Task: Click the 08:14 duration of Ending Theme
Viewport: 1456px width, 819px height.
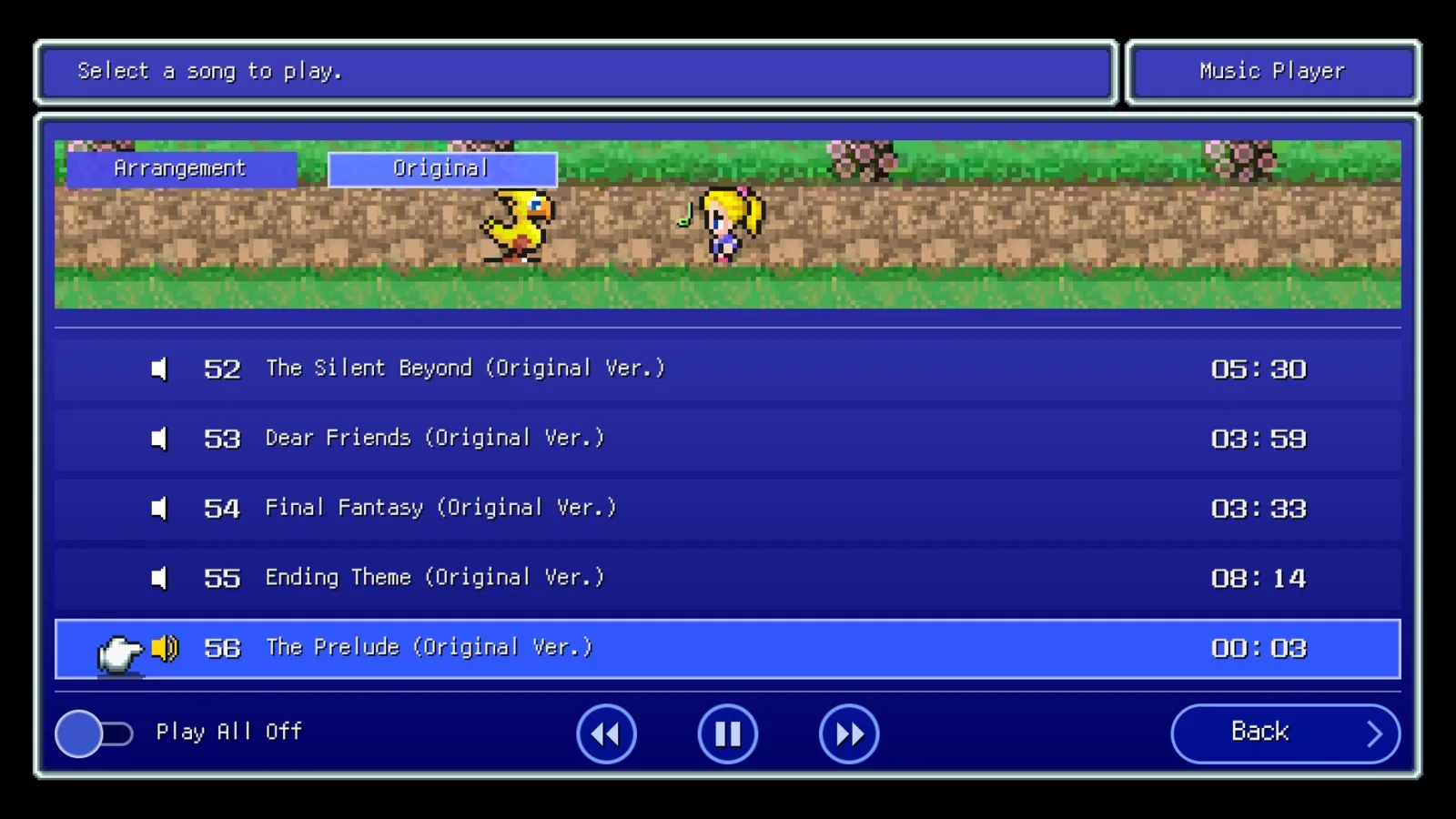Action: click(1259, 578)
